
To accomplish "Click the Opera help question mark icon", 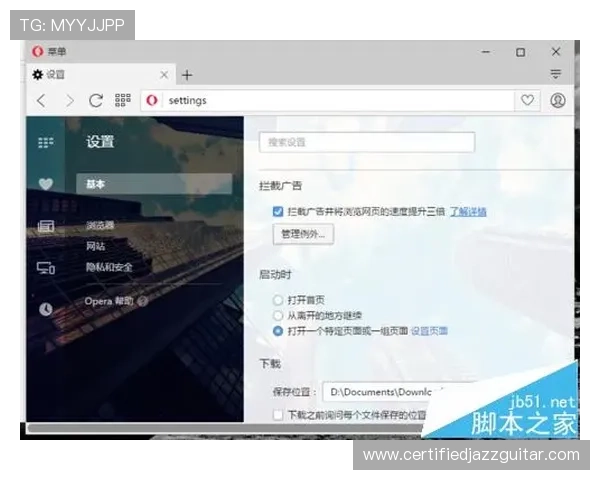I will click(143, 302).
